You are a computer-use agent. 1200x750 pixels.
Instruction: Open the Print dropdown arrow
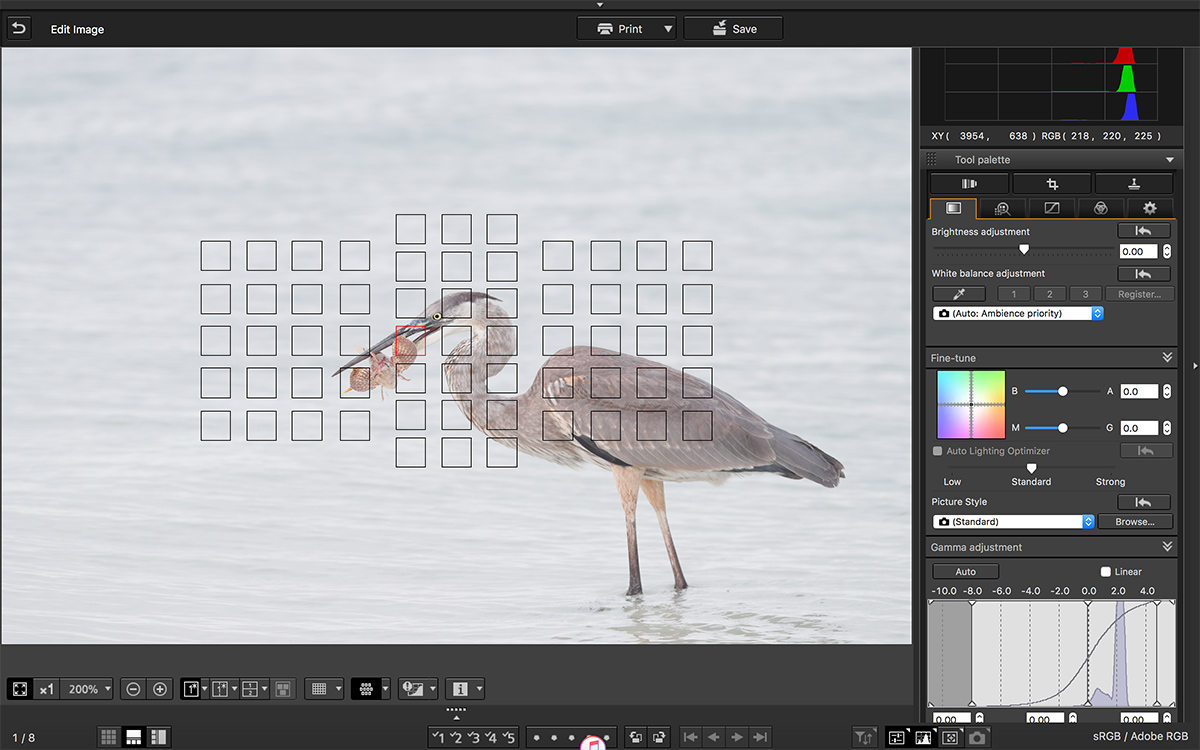(668, 29)
